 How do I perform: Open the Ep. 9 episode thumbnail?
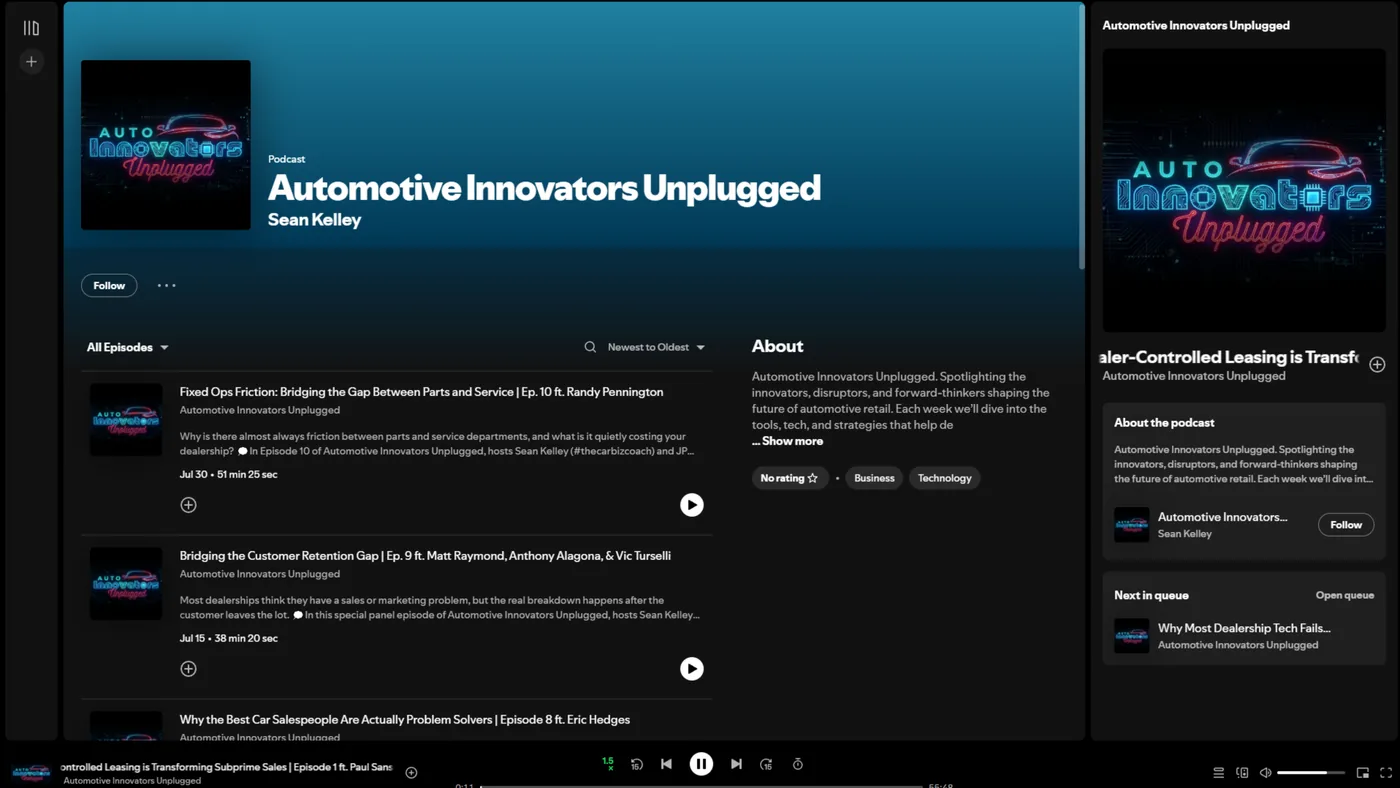(x=126, y=584)
